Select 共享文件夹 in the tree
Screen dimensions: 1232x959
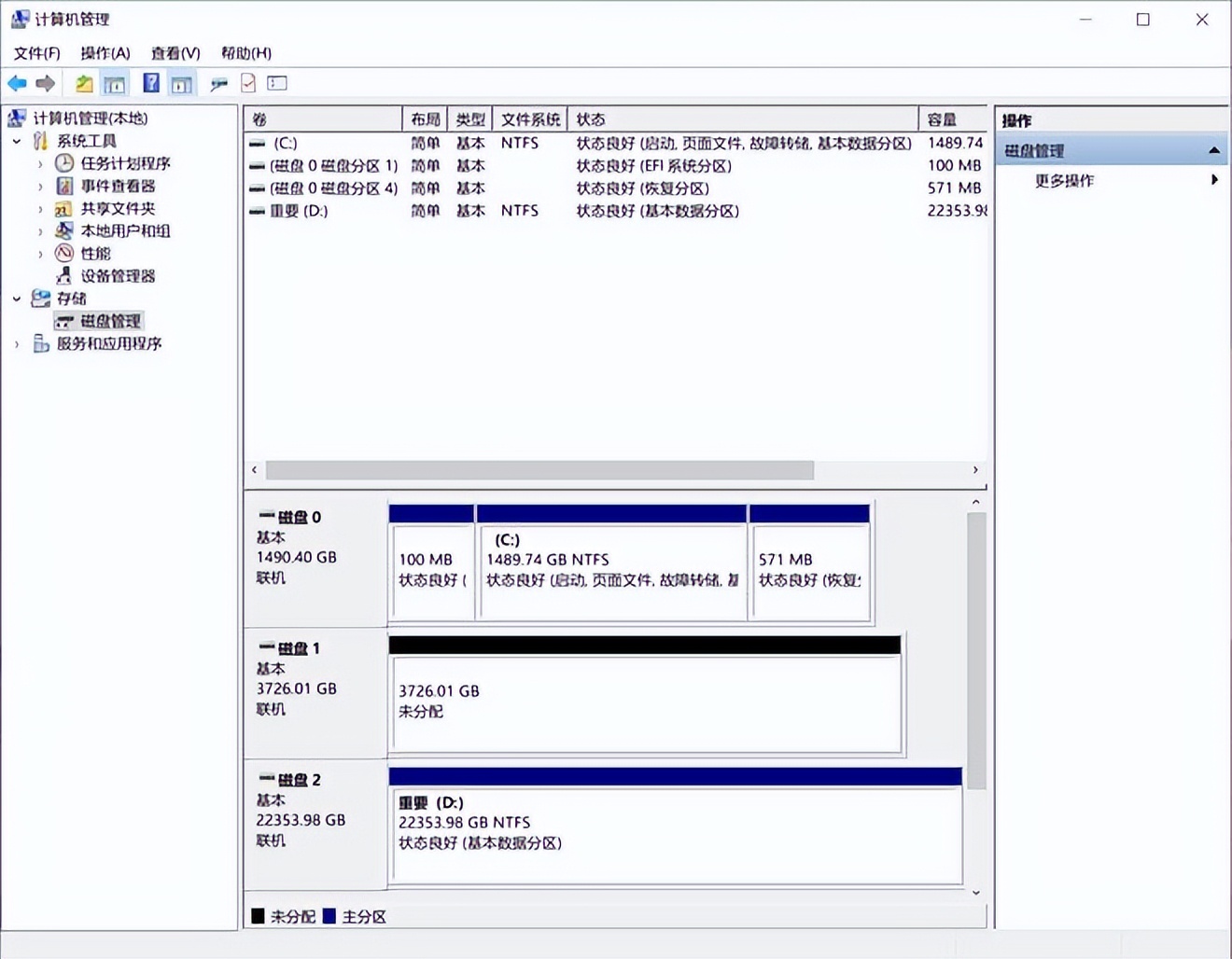tap(118, 209)
